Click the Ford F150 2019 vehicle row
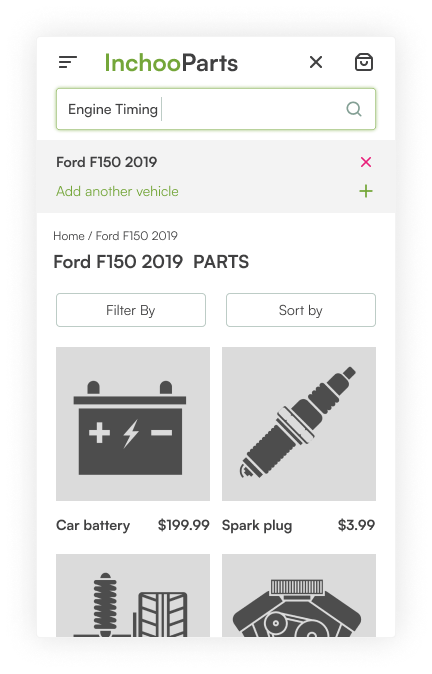Image resolution: width=432 pixels, height=674 pixels. (216, 162)
